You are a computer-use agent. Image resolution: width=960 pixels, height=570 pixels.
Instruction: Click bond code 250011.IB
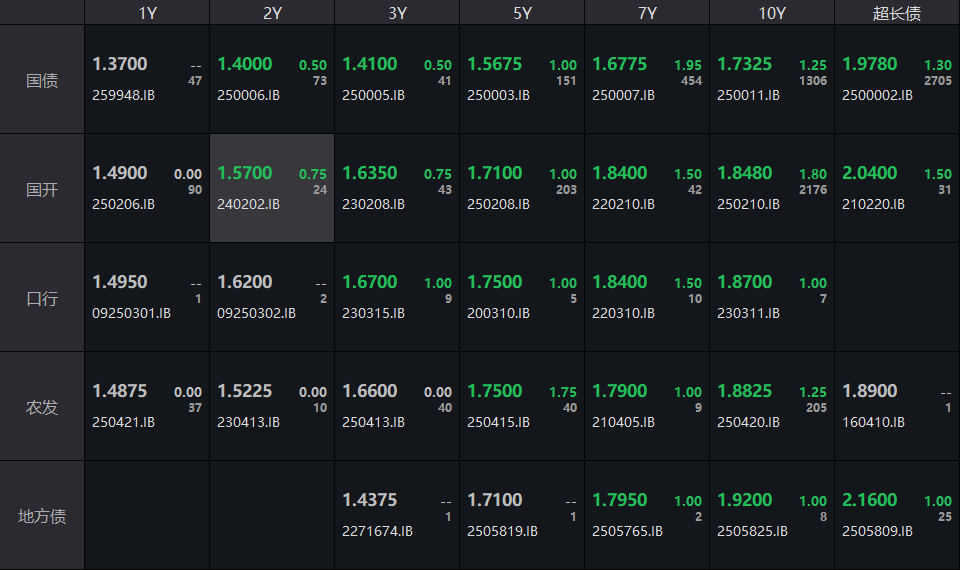tap(748, 96)
